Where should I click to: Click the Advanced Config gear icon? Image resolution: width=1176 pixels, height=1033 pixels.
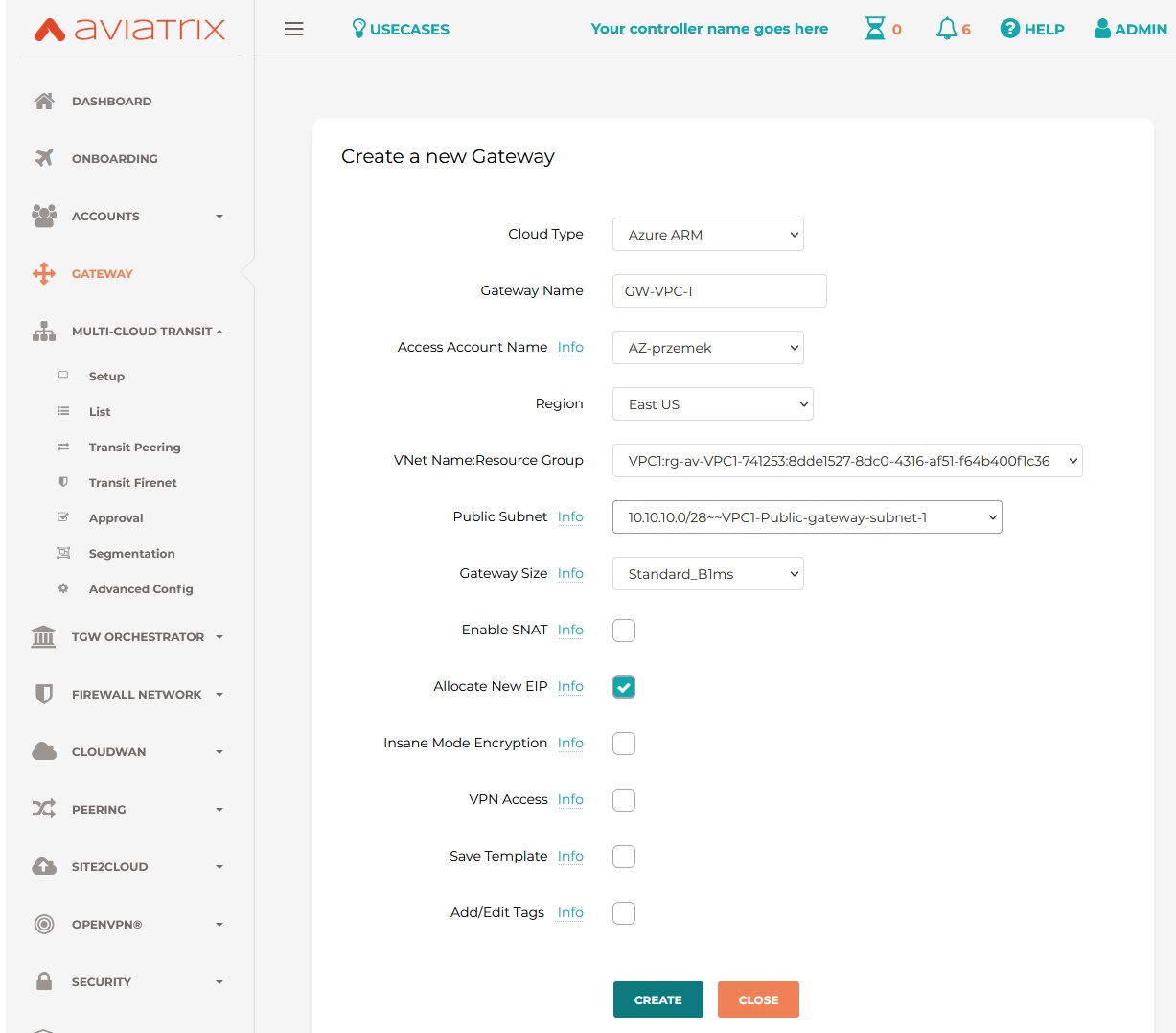point(63,588)
